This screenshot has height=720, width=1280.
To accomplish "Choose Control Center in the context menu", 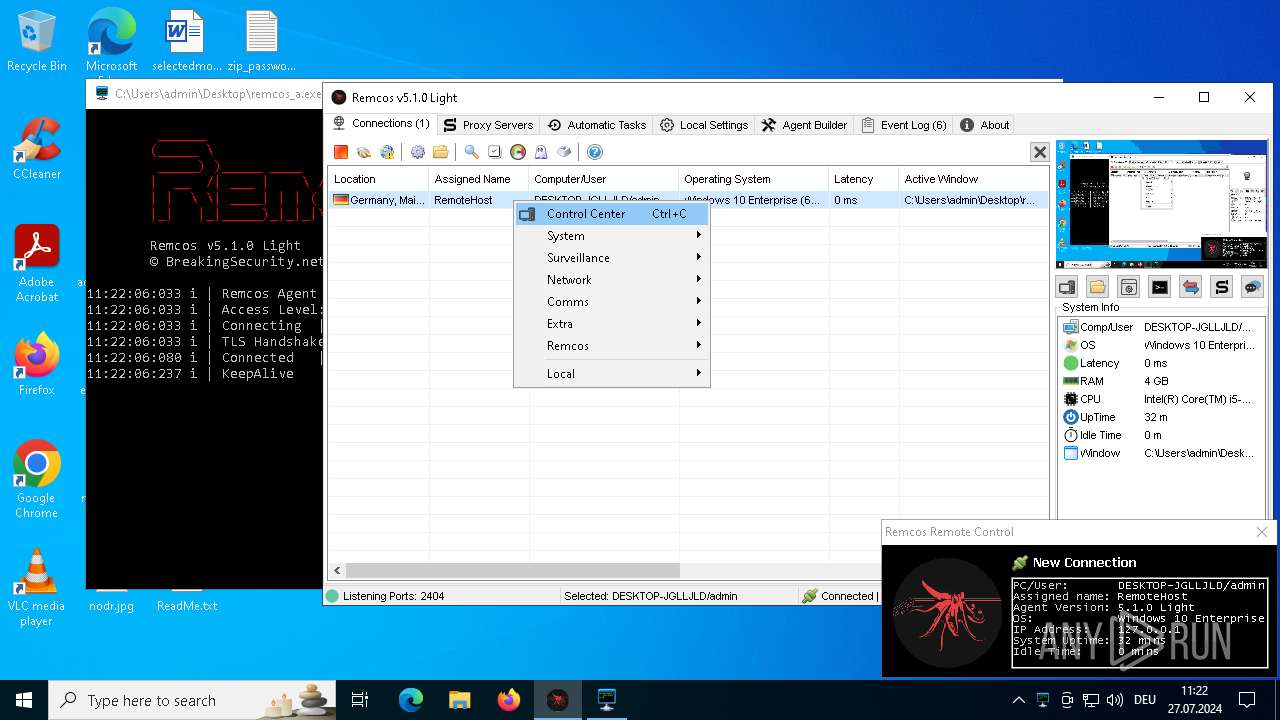I will click(611, 214).
